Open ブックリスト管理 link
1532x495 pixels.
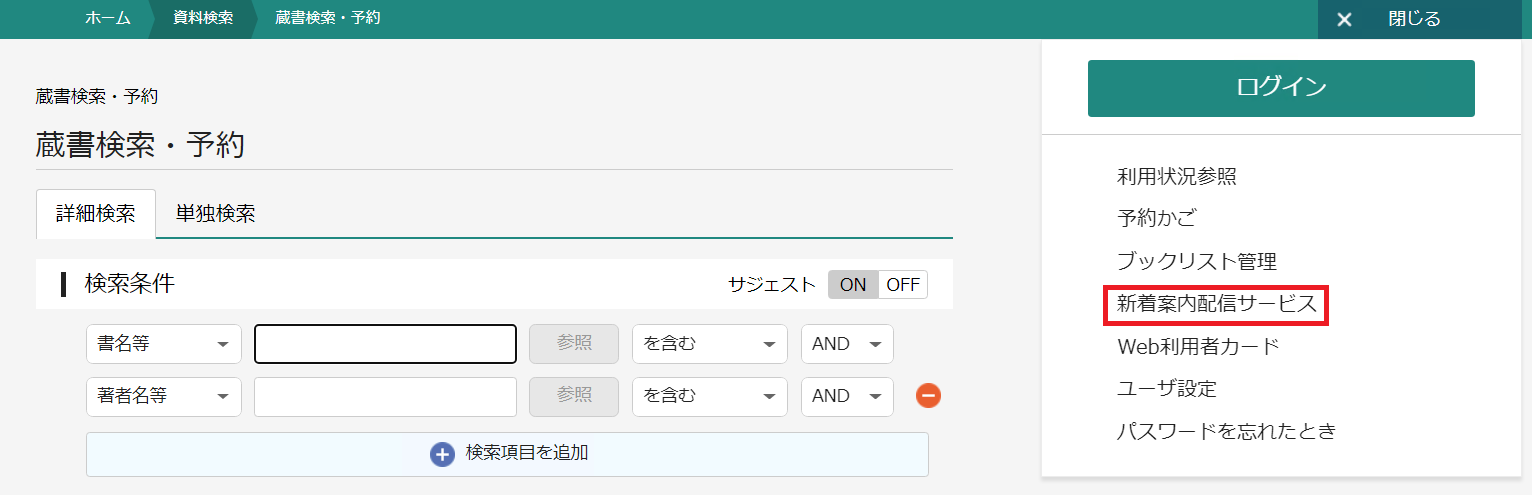1197,262
